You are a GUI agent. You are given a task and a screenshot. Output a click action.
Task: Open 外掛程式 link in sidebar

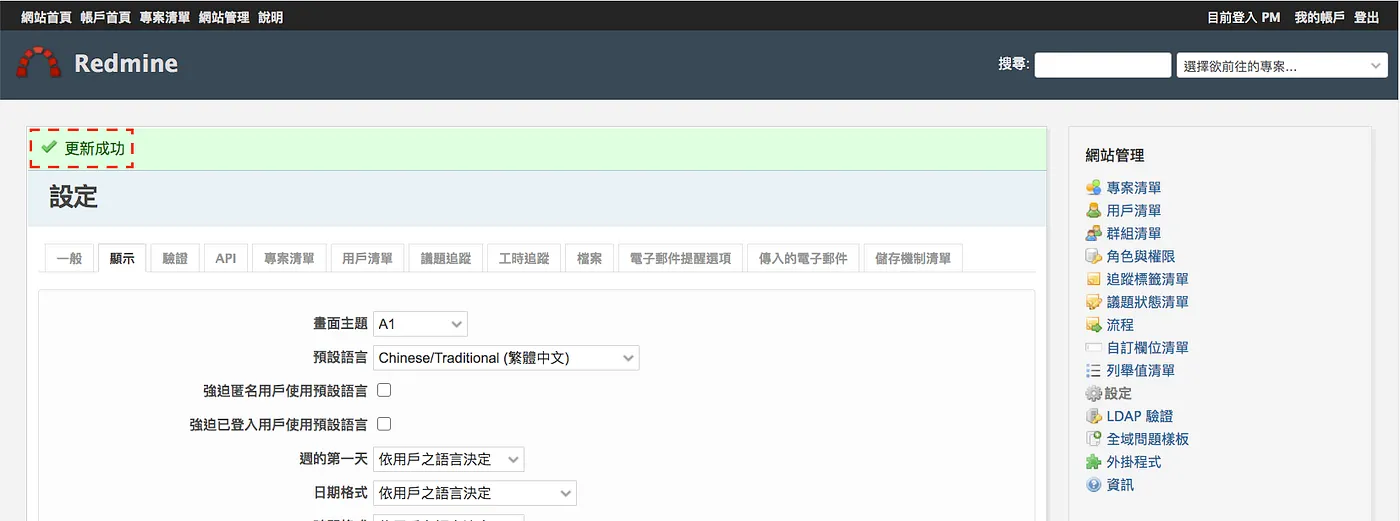tap(1134, 462)
